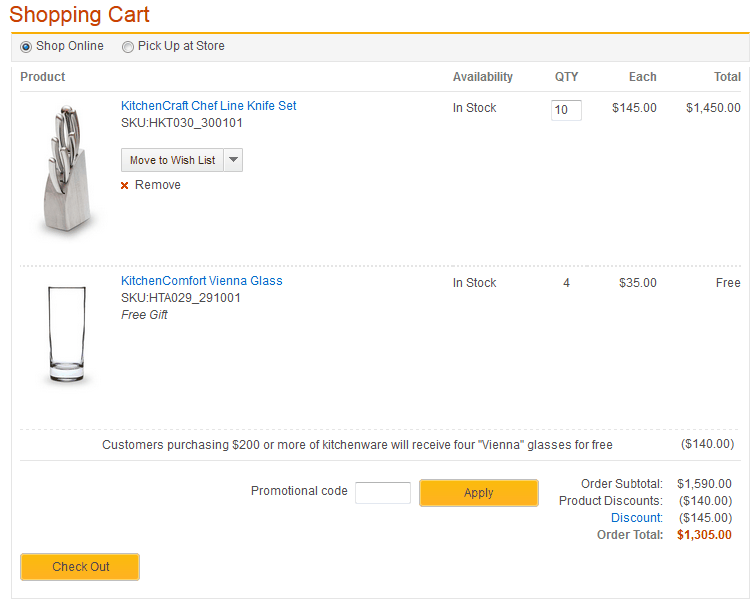Viewport: 756px width, 609px height.
Task: Click the quantity field for knife set
Action: (x=566, y=110)
